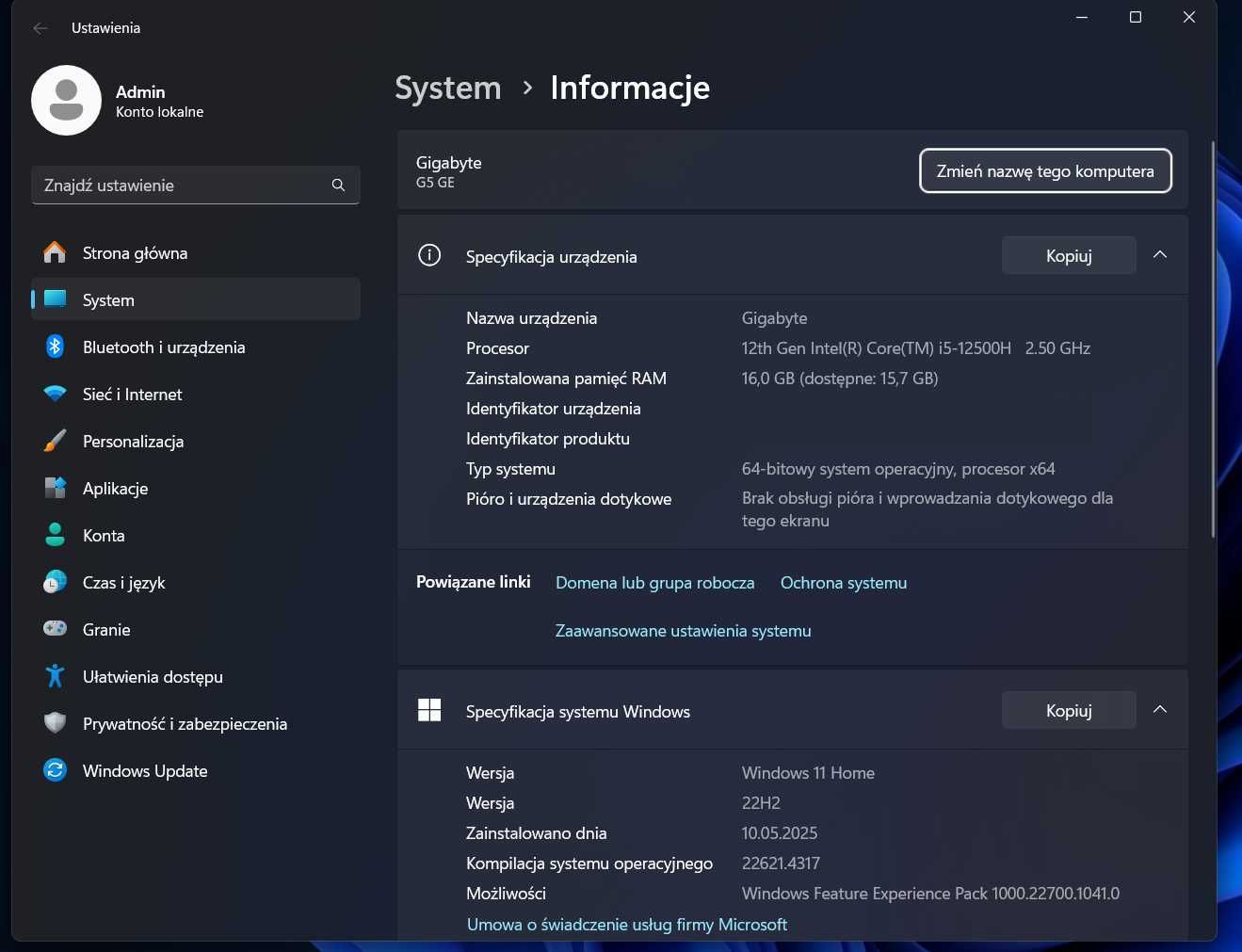Click the Granie gamepad icon
The height and width of the screenshot is (952, 1242).
pyautogui.click(x=56, y=628)
